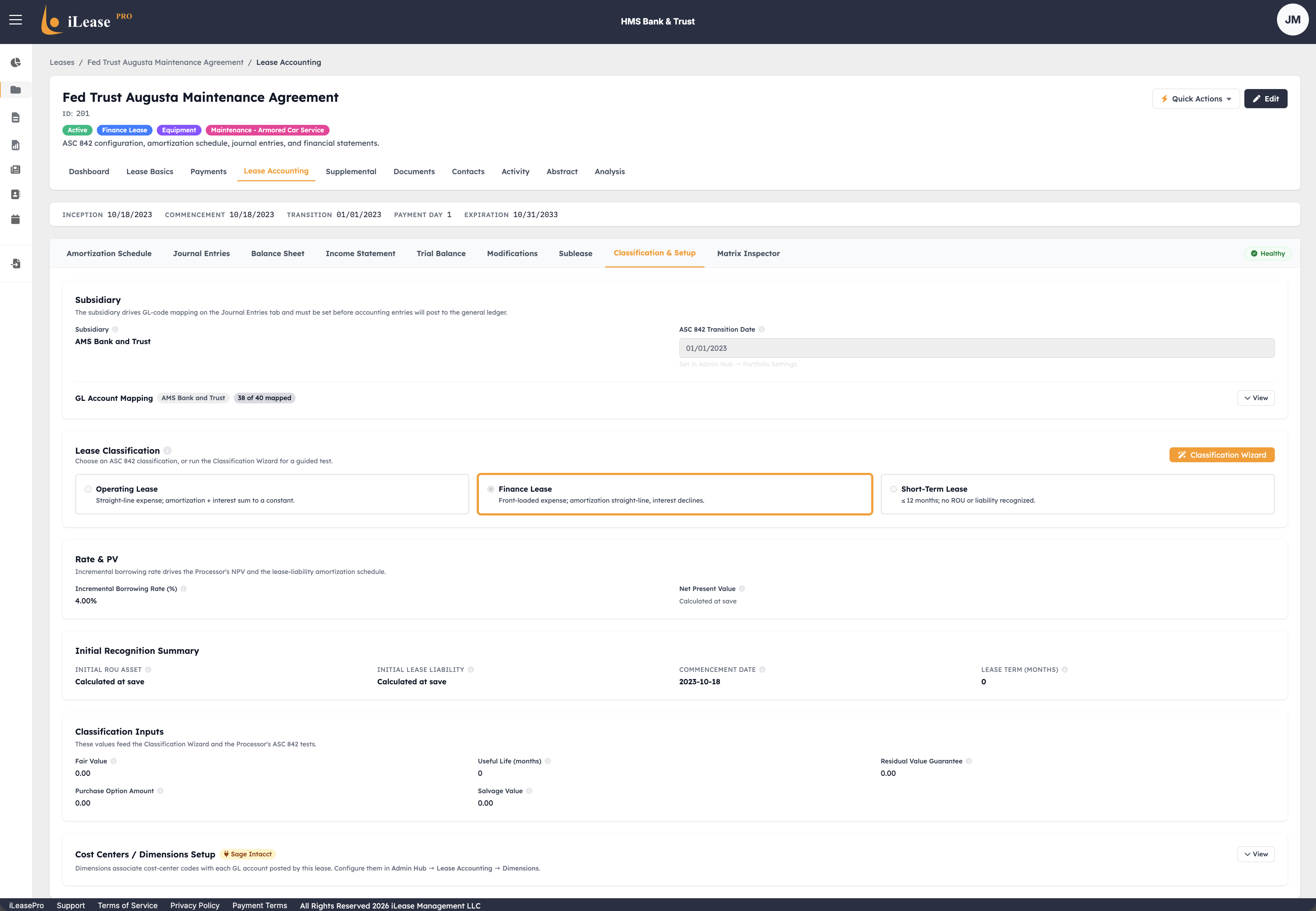Open Support footer link
The image size is (1316, 911).
tap(71, 905)
